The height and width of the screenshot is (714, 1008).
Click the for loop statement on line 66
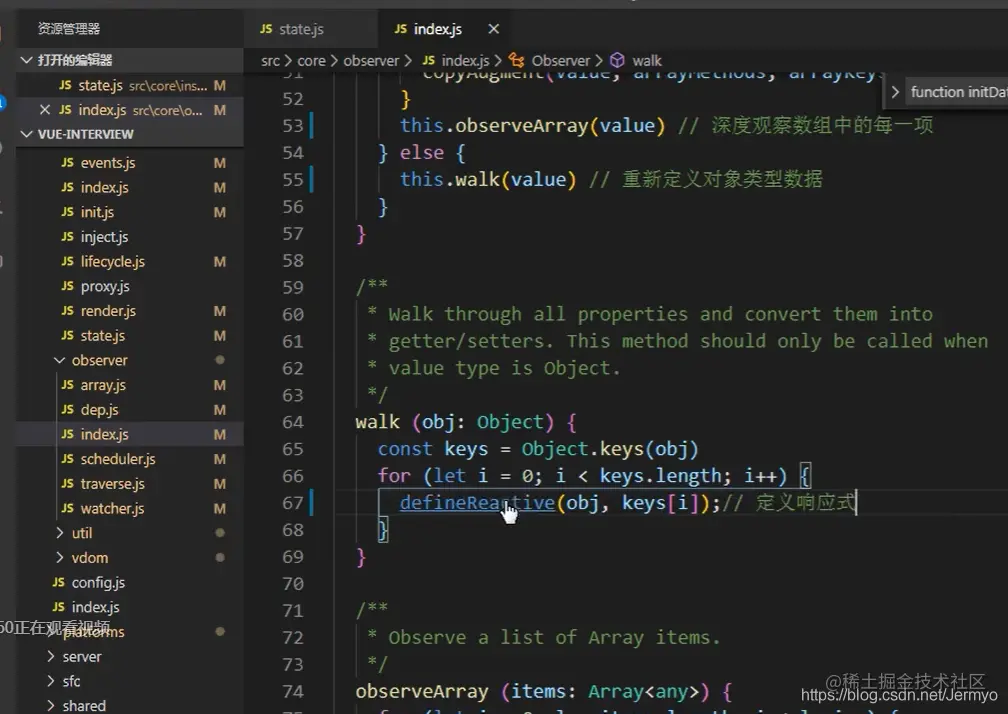[595, 476]
